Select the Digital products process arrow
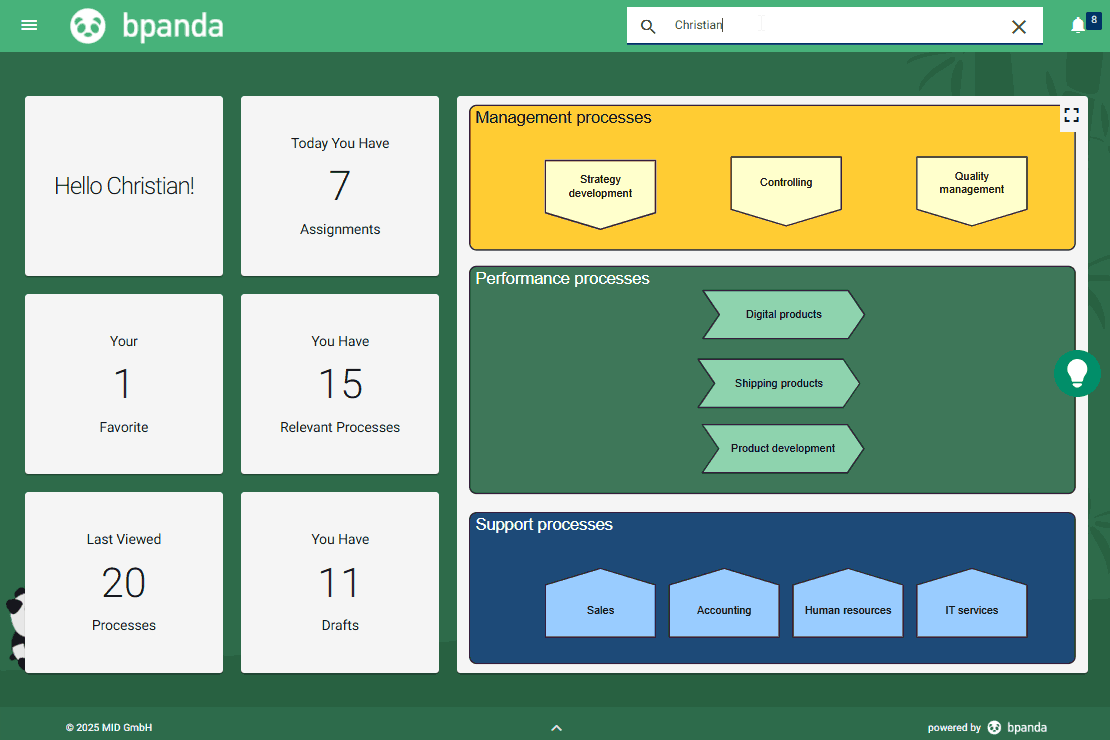The width and height of the screenshot is (1110, 740). click(783, 314)
